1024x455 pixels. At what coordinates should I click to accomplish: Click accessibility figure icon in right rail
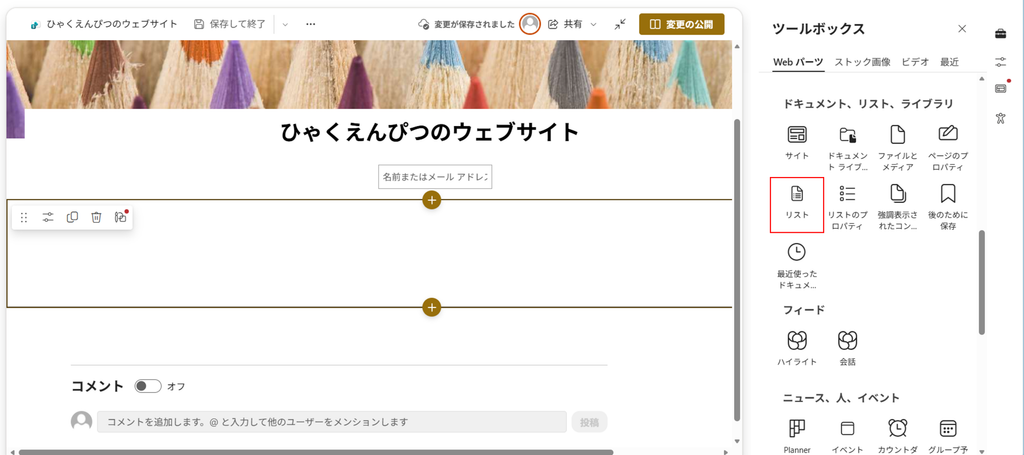(1000, 118)
